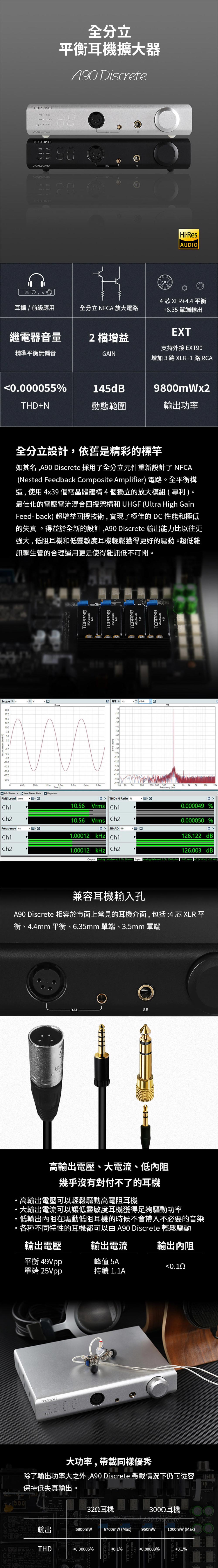Click the "6700mW (Max)" table cell

(118, 1529)
